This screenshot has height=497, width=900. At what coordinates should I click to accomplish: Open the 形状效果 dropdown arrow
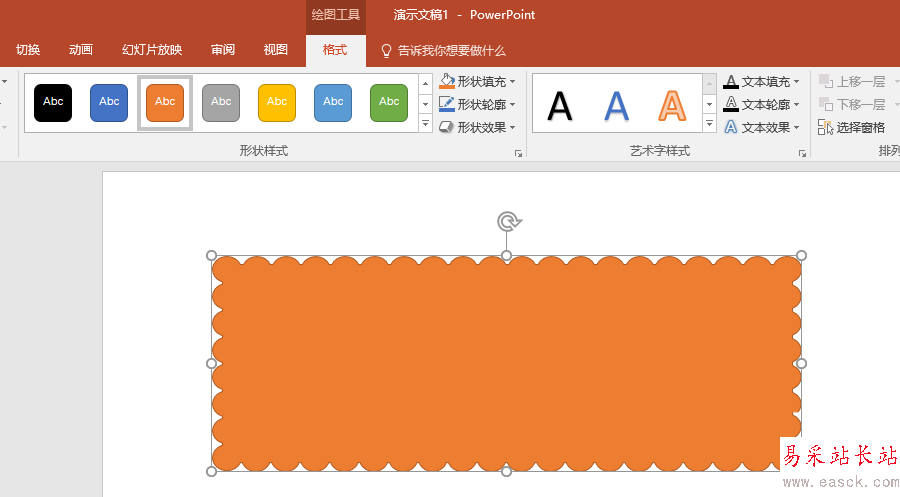coord(512,127)
